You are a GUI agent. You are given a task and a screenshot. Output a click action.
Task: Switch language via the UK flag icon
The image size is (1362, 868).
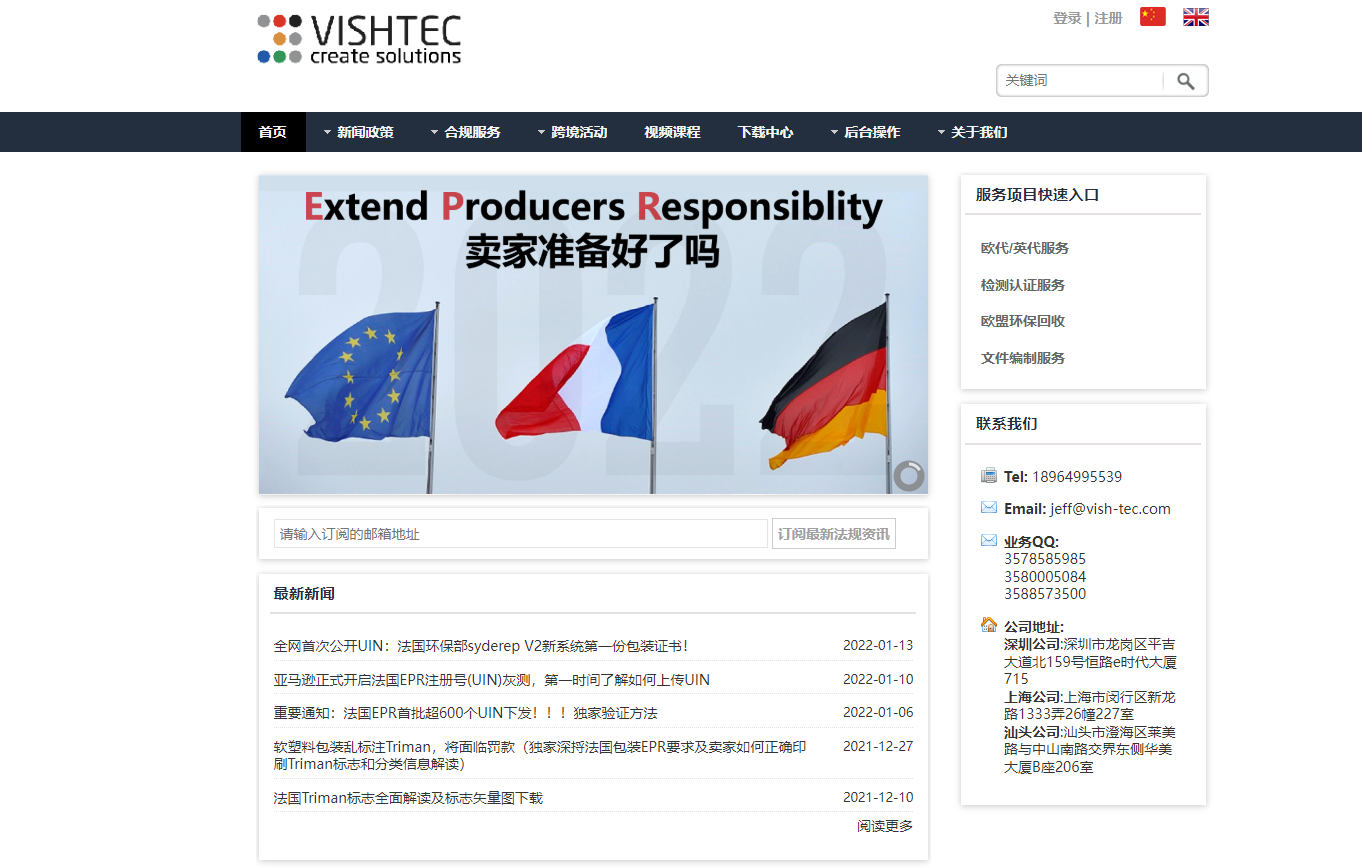click(x=1196, y=16)
